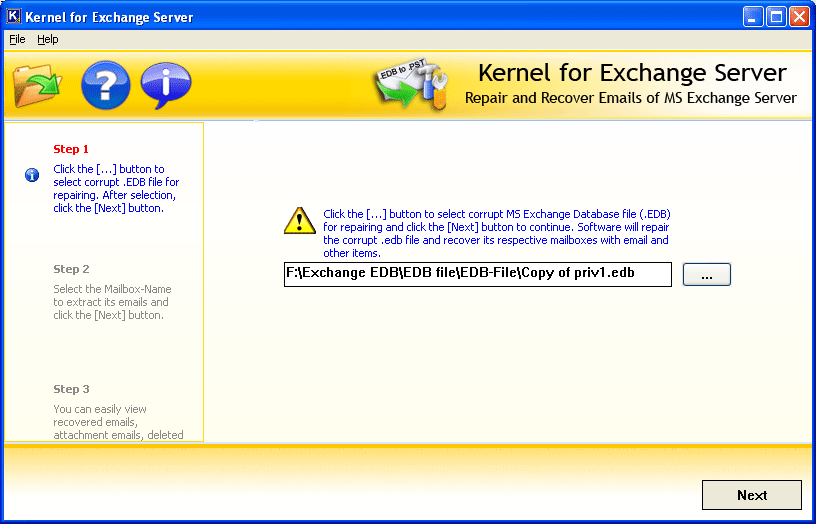The image size is (816, 524).
Task: Click the blue info icon beside Step 1
Action: (32, 175)
